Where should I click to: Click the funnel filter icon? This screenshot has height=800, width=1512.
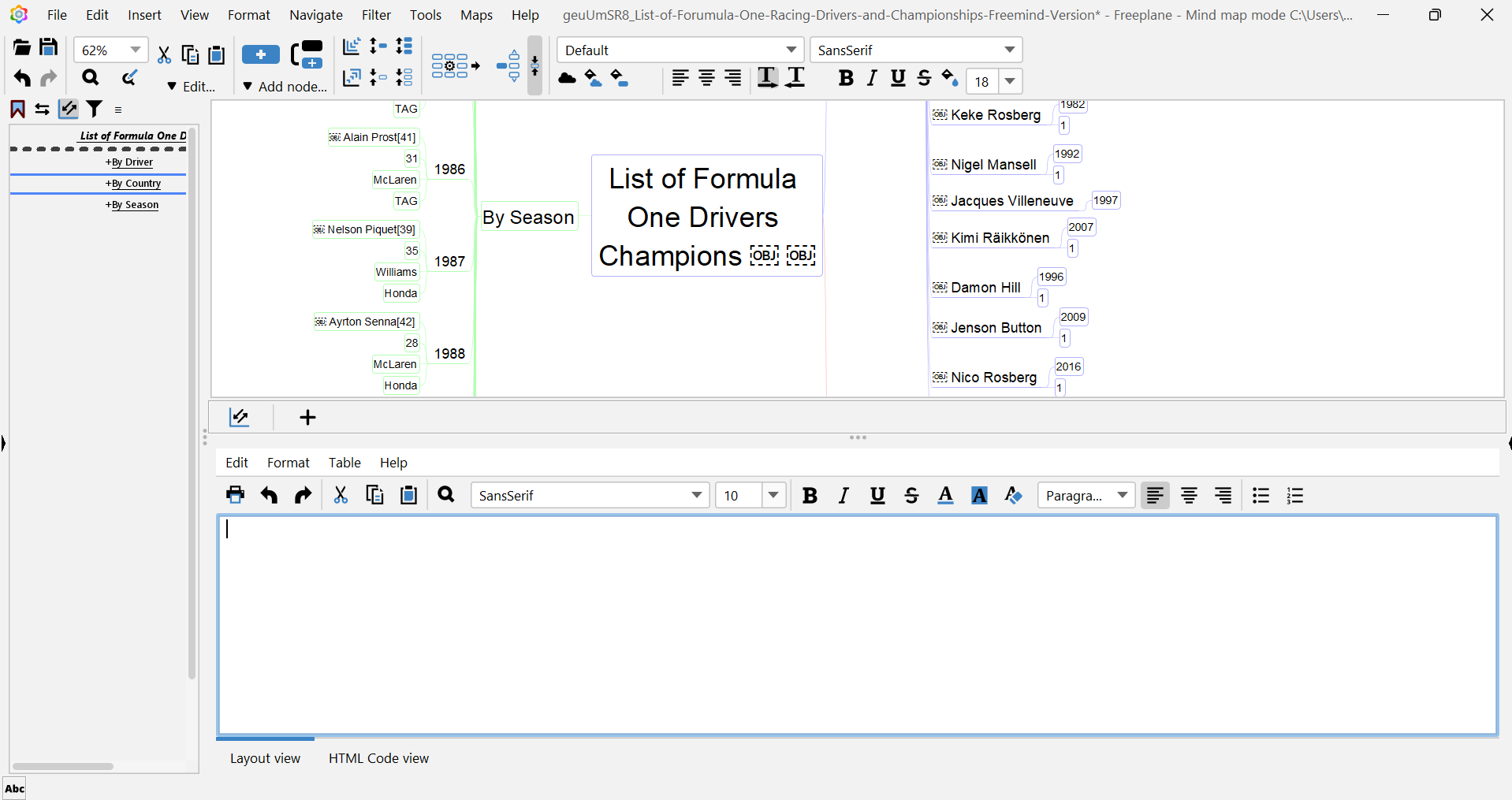95,110
